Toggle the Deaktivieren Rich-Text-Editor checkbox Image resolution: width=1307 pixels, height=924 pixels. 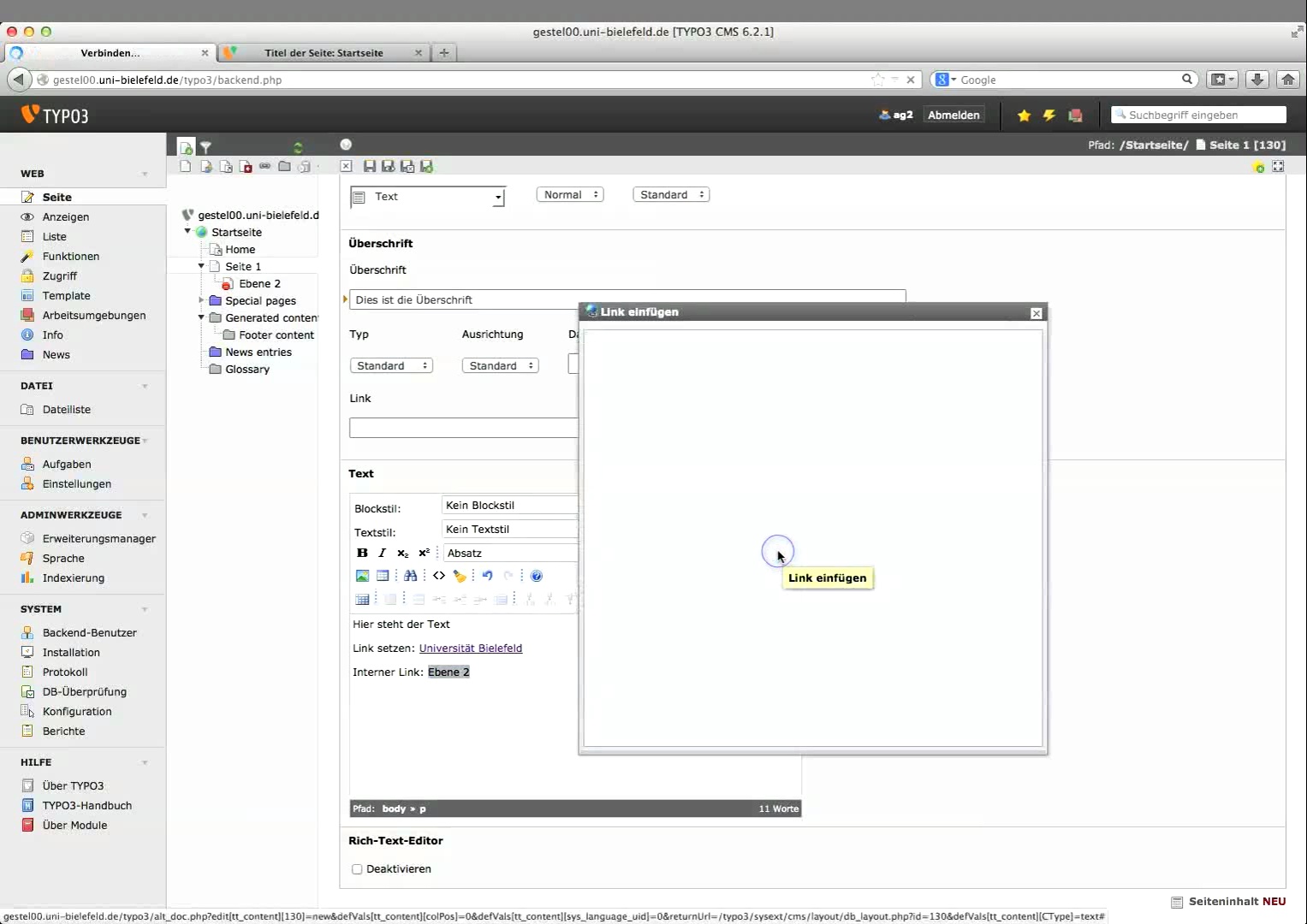click(357, 869)
